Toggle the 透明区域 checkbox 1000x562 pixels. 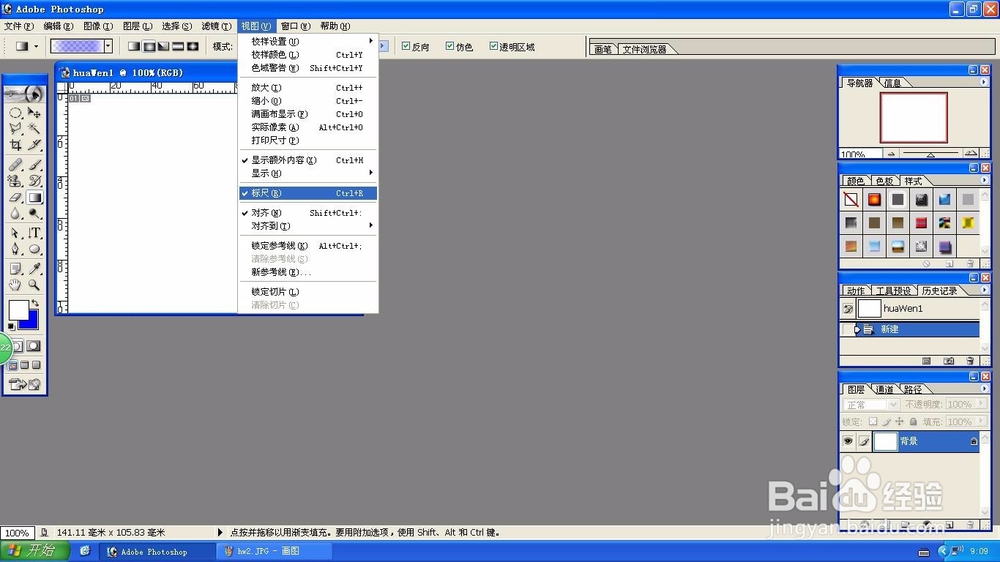pos(493,46)
